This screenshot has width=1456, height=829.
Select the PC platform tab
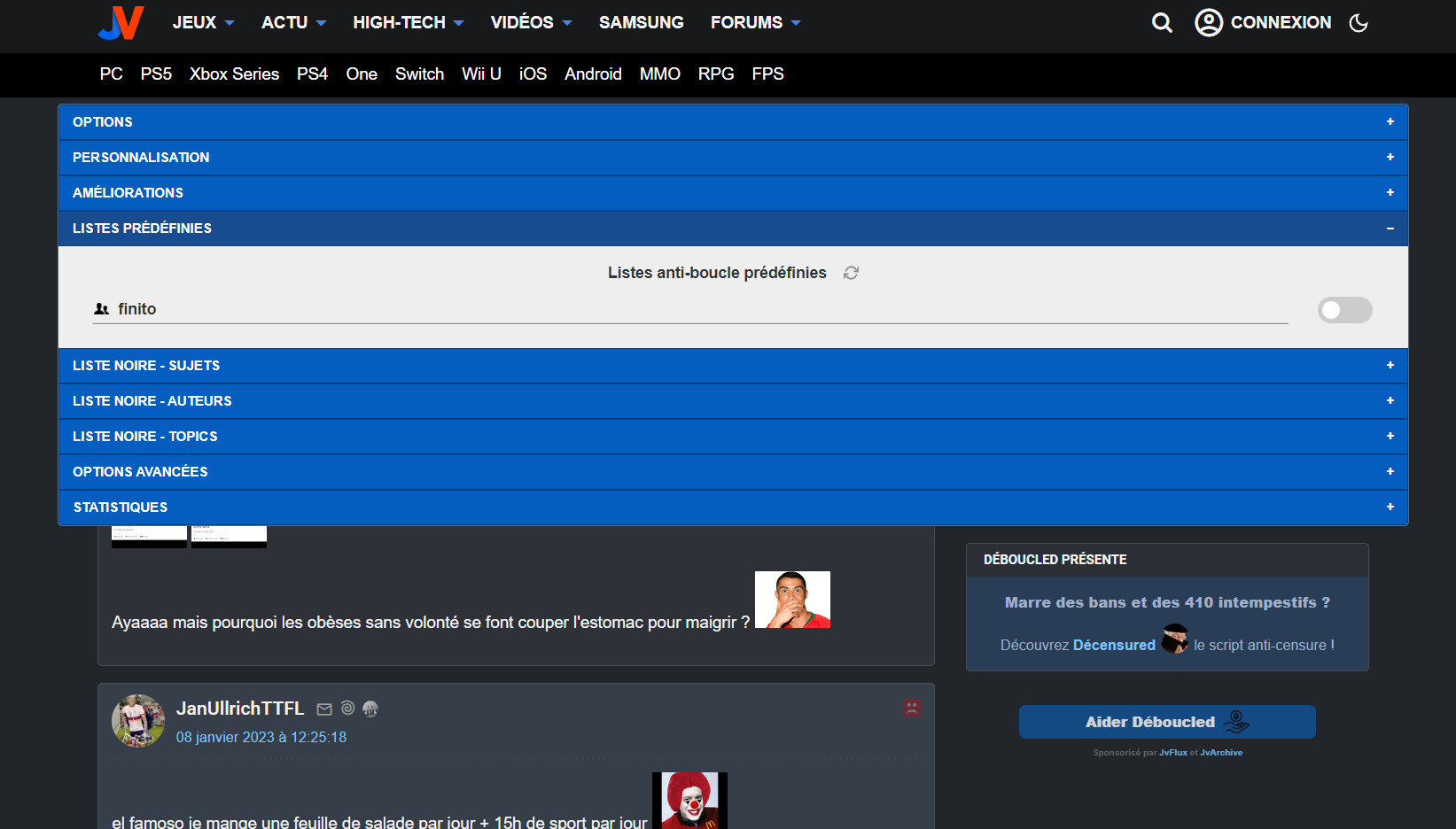[112, 74]
